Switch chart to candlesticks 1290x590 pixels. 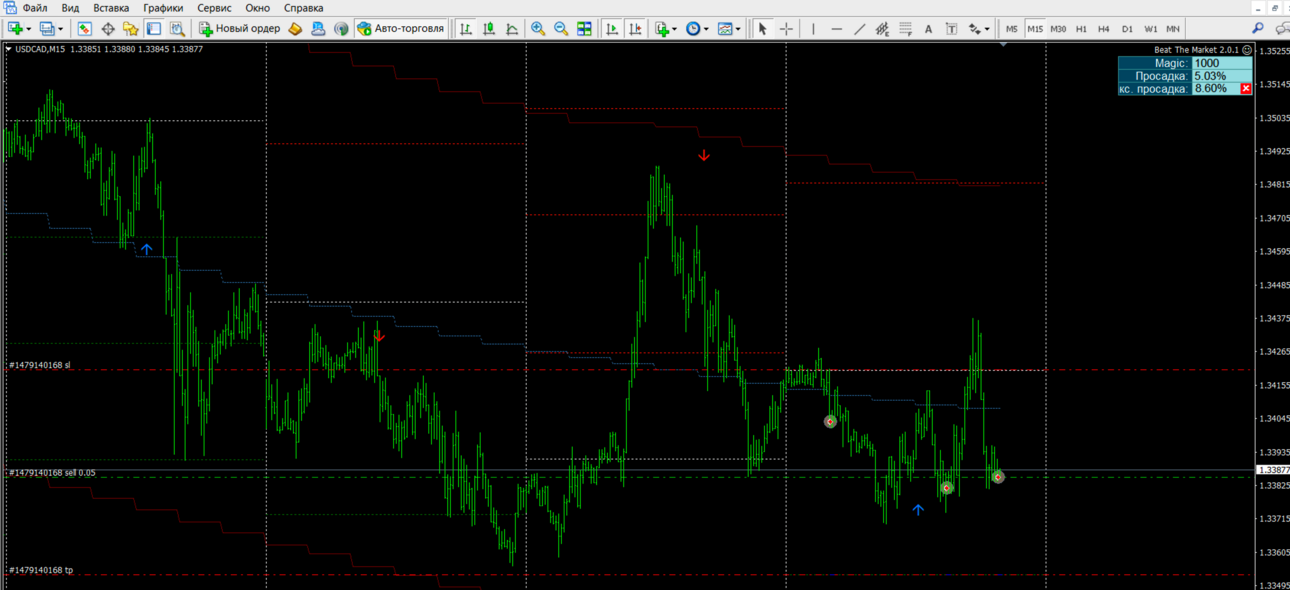(x=489, y=29)
